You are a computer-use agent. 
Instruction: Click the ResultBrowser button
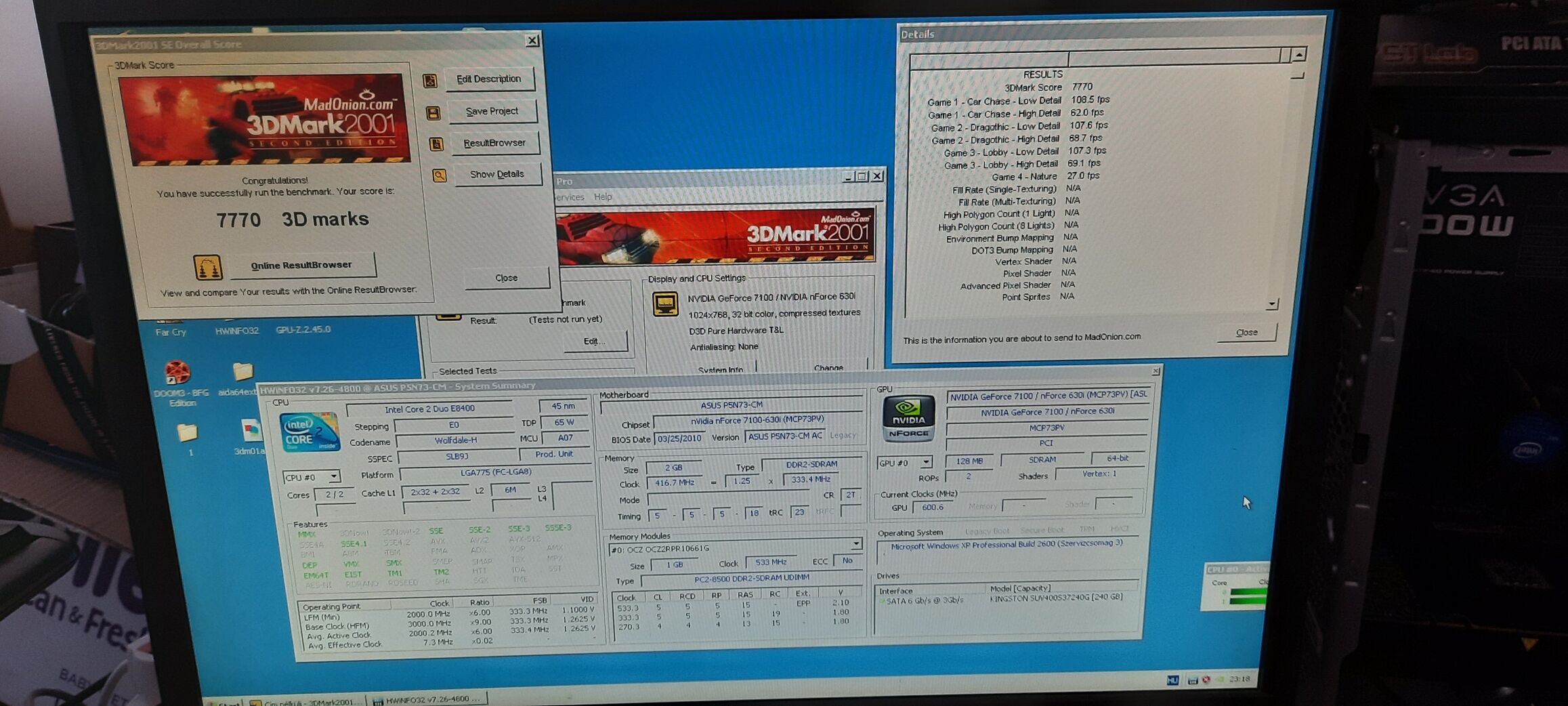494,143
